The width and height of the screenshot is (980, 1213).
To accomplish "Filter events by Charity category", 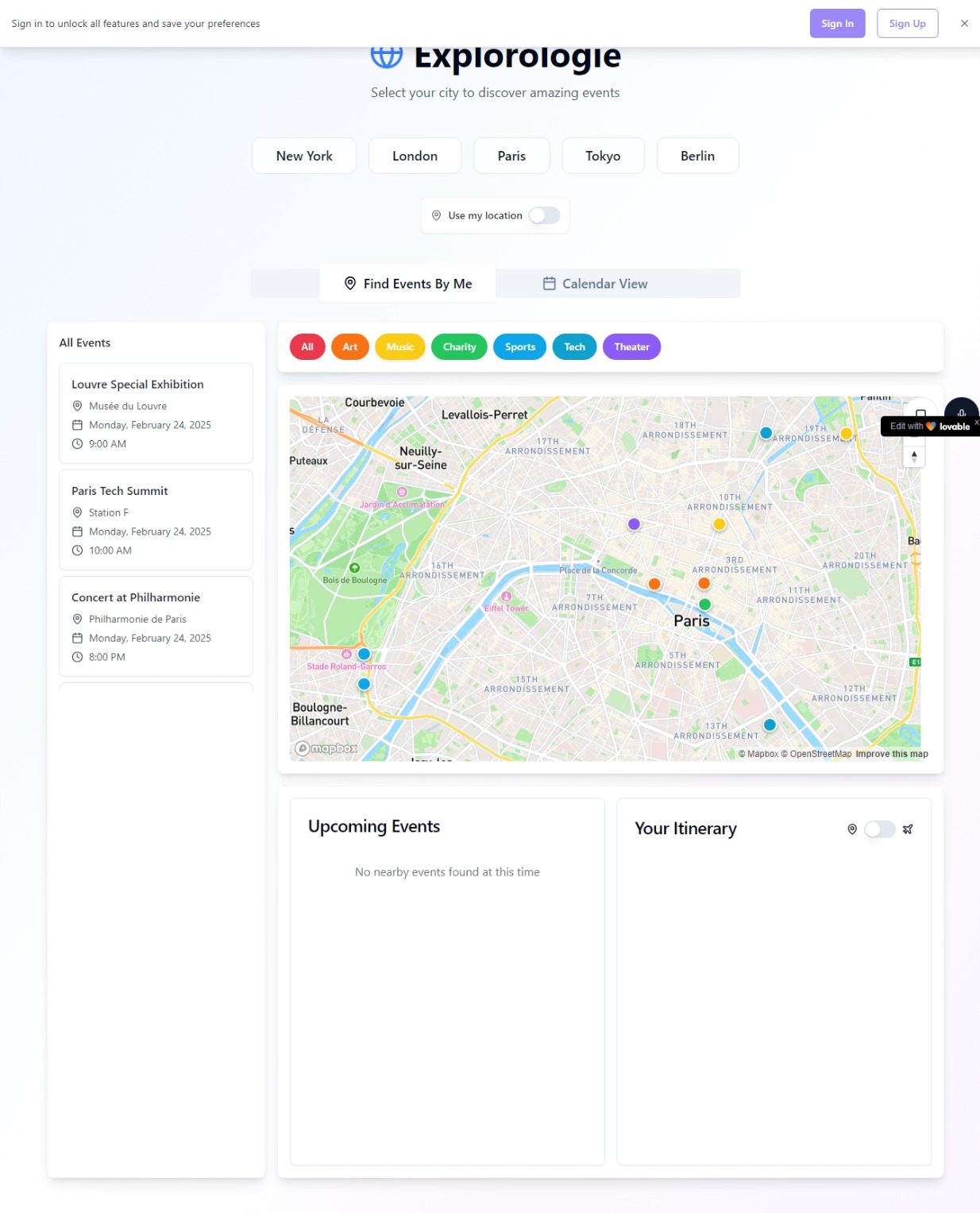I will point(459,347).
